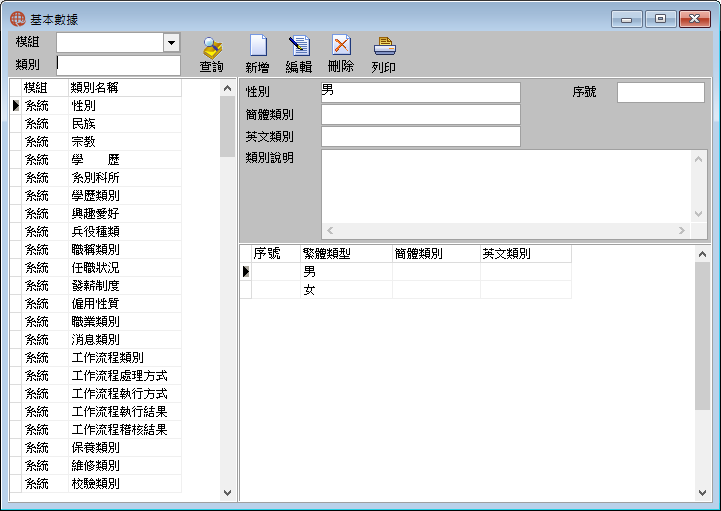
Task: Select the 學歷類別 row
Action: pyautogui.click(x=96, y=195)
